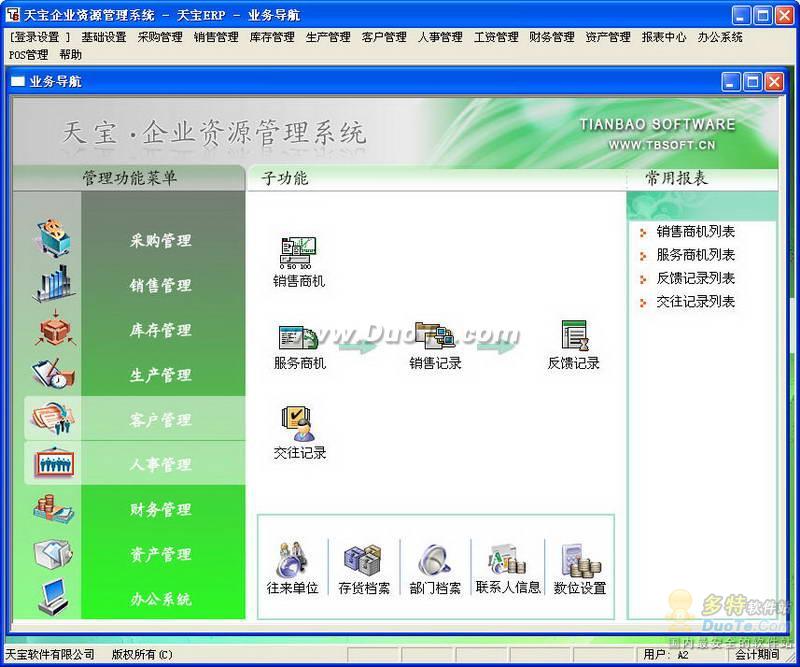Open the 库存管理 menu in menu bar
Screen dimensions: 800x667
(272, 37)
